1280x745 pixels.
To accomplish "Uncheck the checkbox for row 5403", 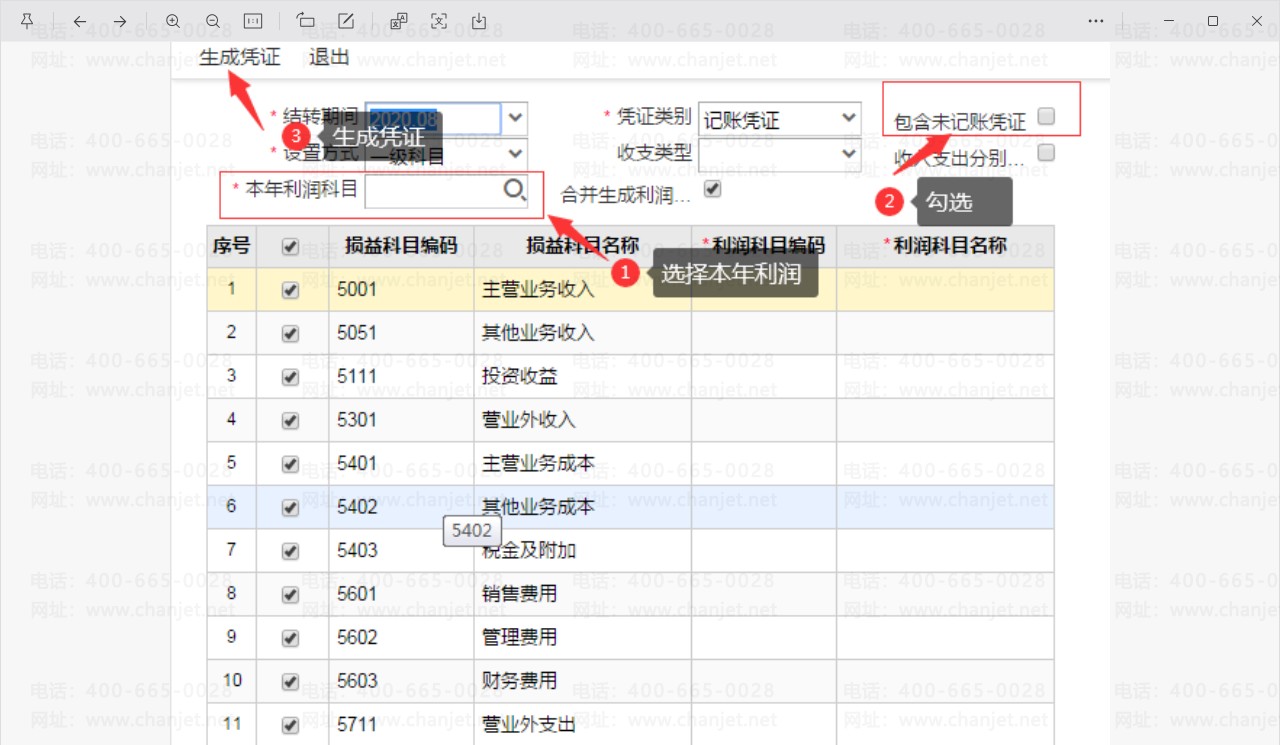I will pyautogui.click(x=291, y=552).
